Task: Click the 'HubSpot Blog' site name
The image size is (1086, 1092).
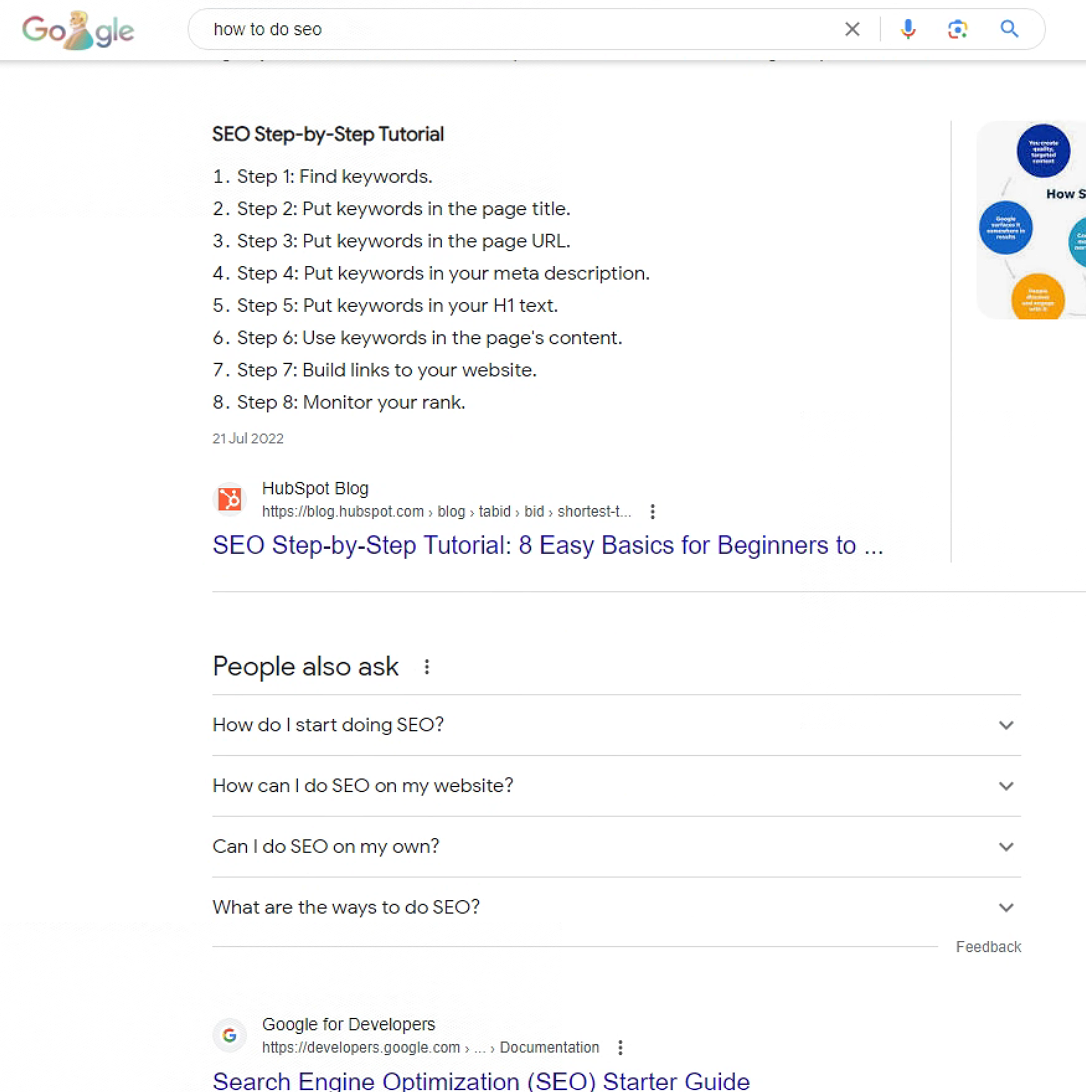Action: click(x=315, y=488)
